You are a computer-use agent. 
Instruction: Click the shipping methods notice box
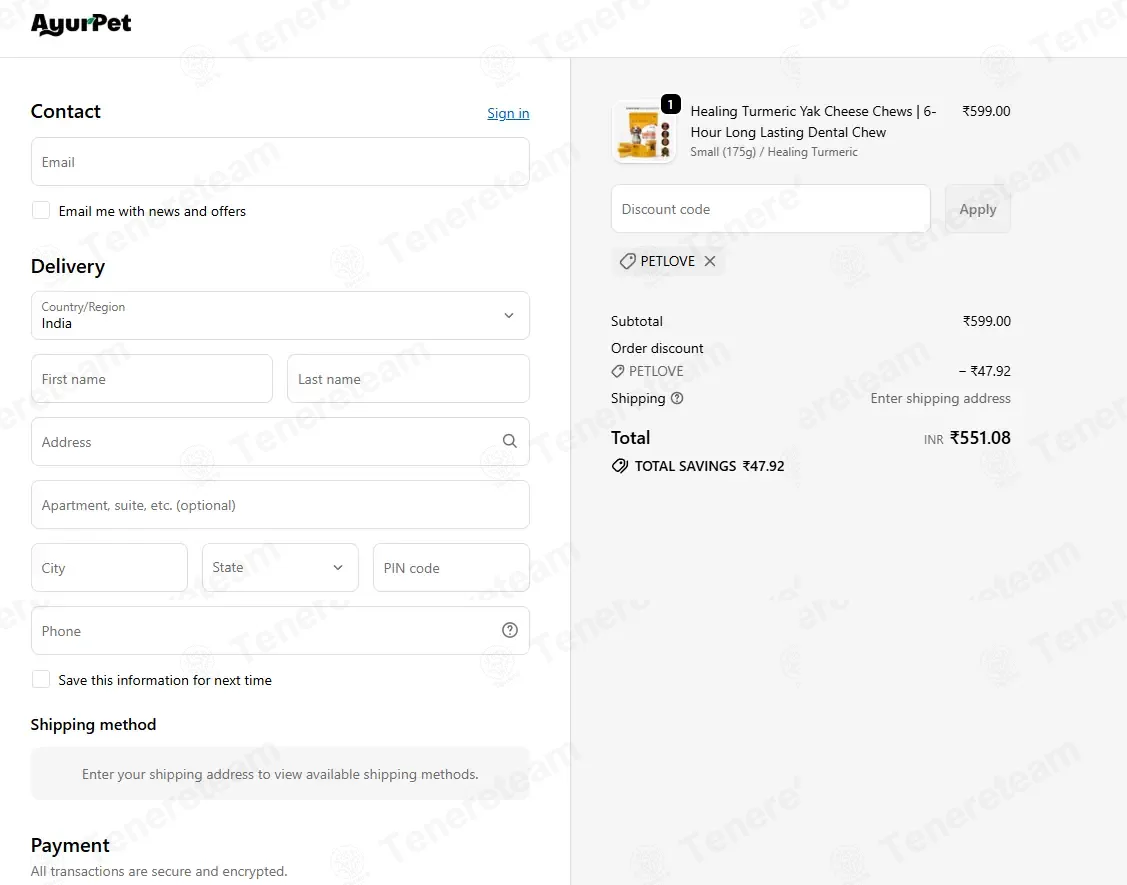[x=280, y=774]
